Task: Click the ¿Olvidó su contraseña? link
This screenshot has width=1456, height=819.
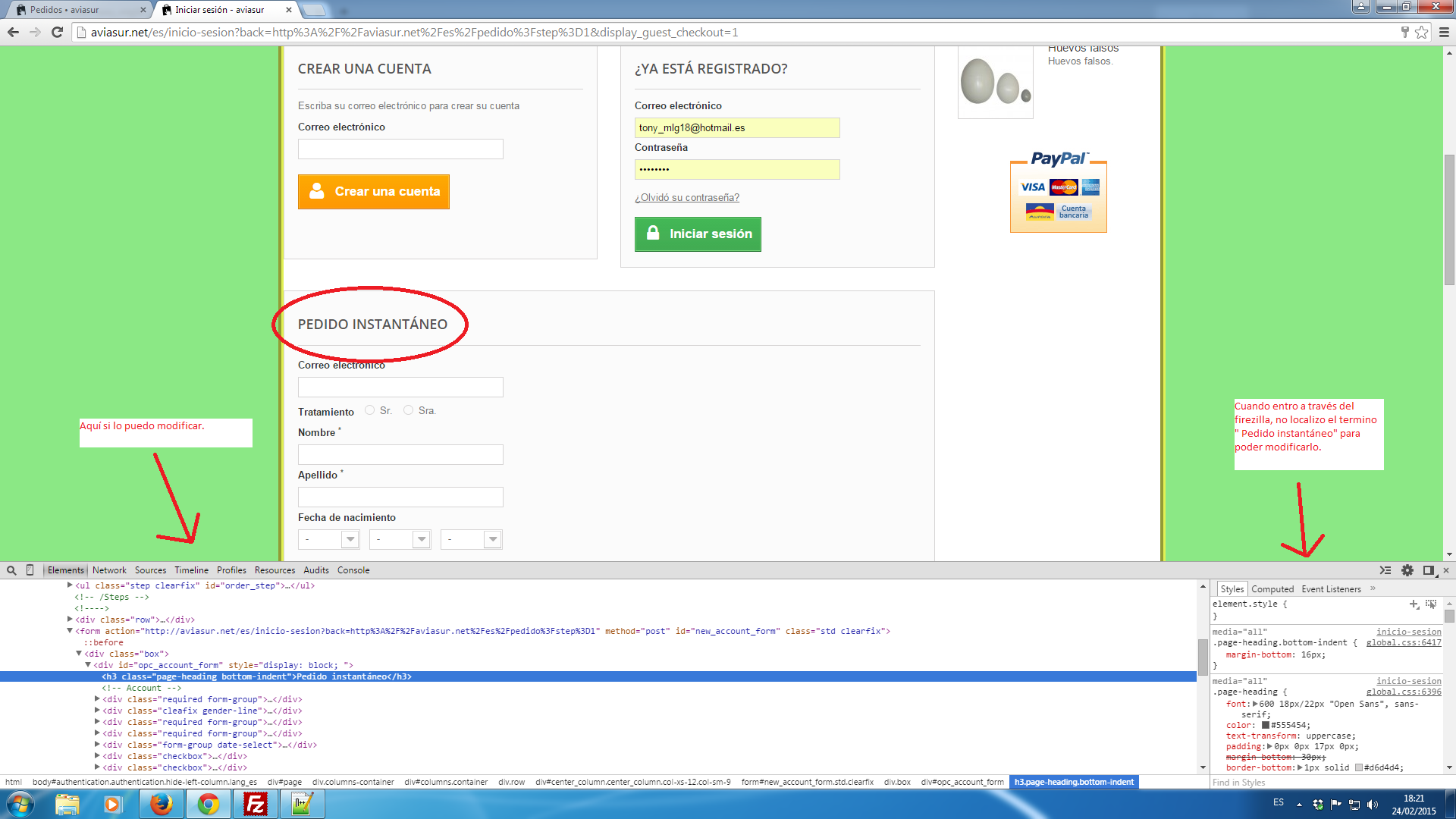Action: 686,197
